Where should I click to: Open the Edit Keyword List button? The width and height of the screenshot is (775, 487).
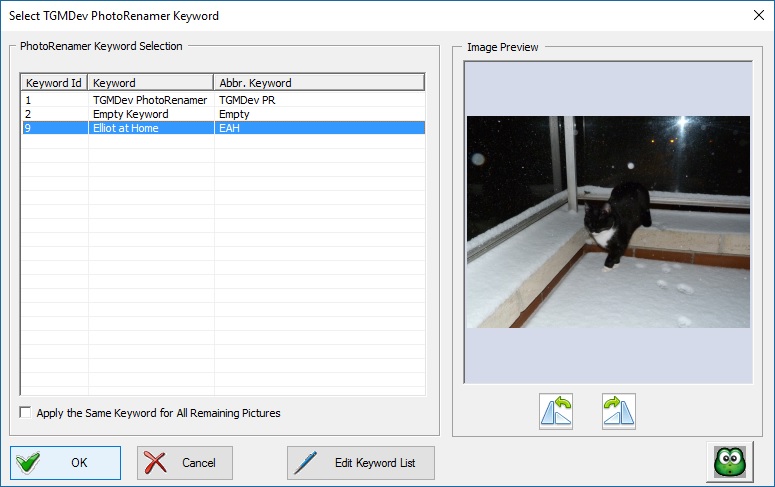361,463
